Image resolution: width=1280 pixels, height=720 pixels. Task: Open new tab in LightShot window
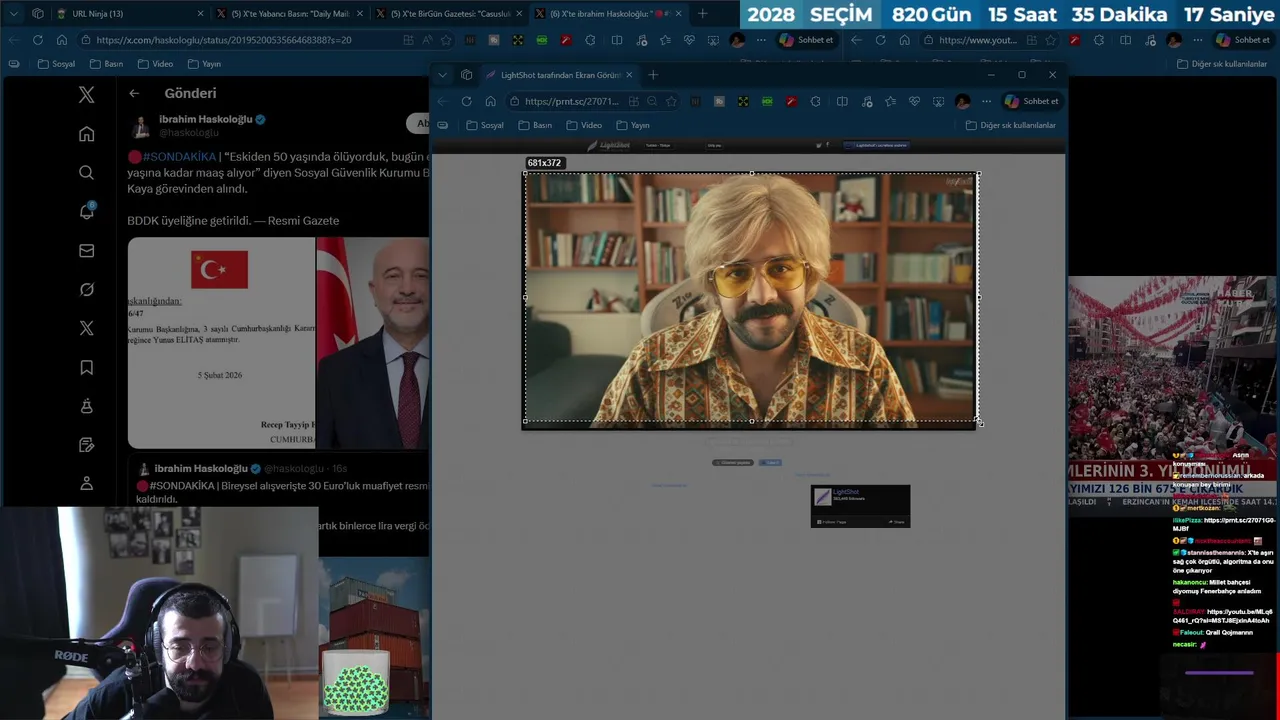point(653,75)
